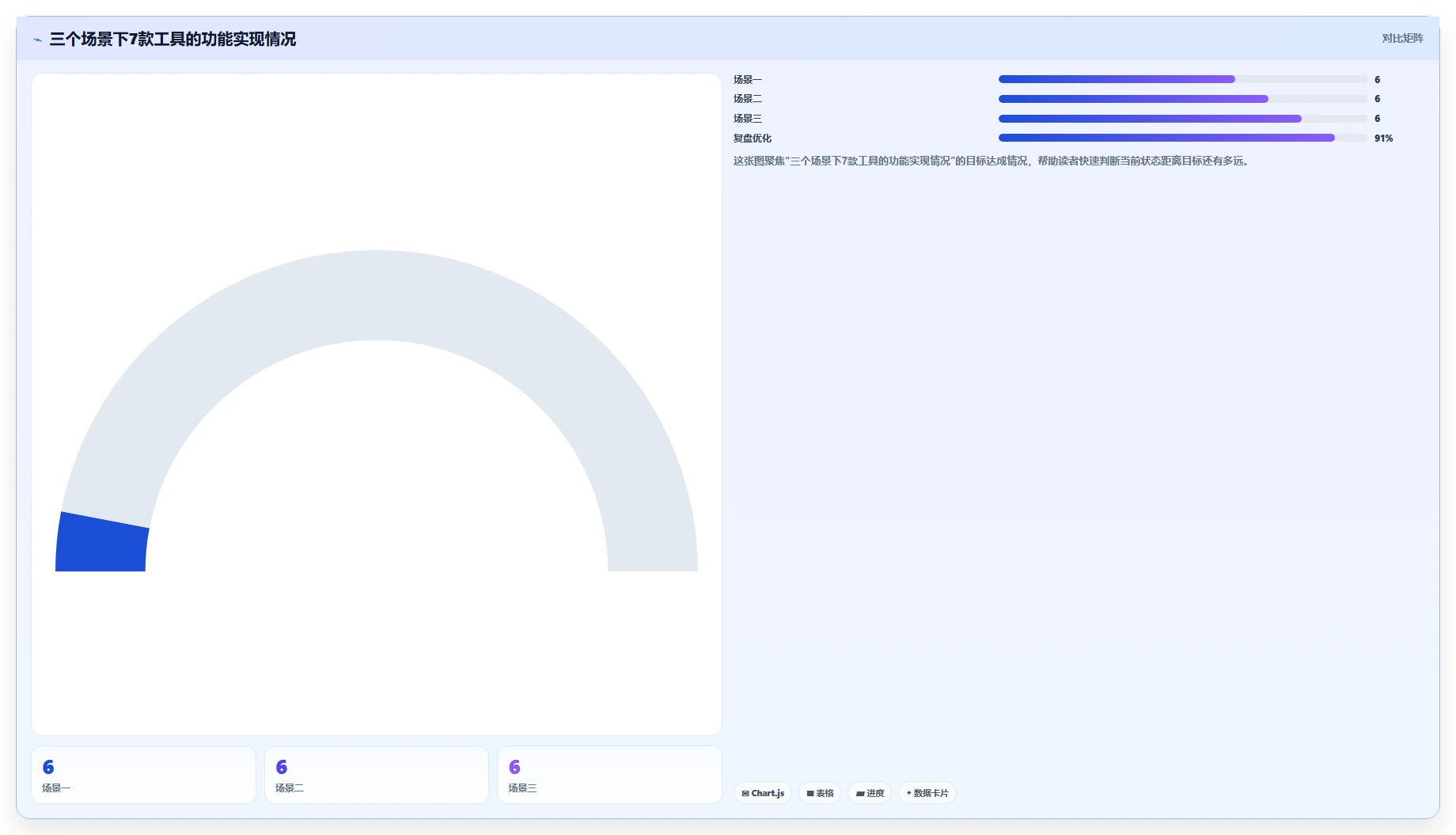
Task: Select the Chart.js tag text
Action: (768, 793)
